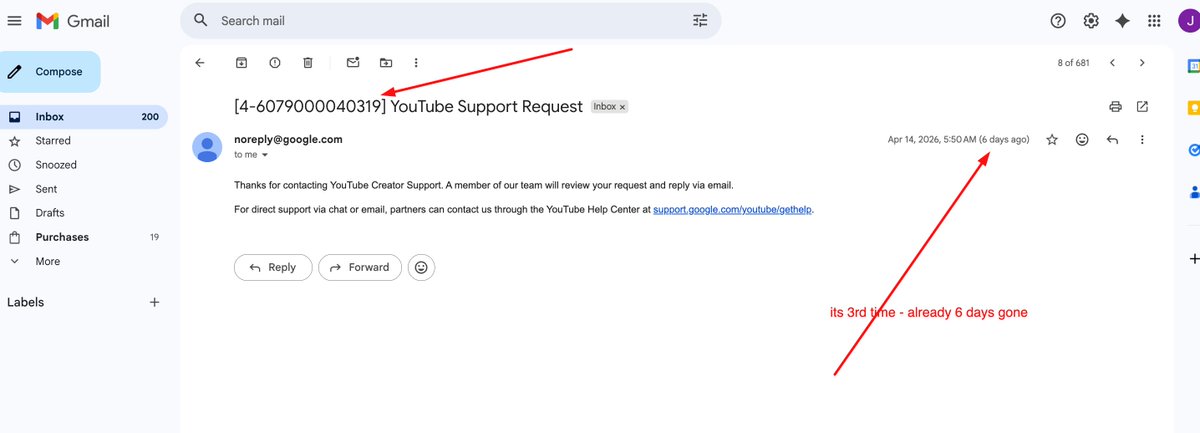Open the Google apps grid

1155,21
